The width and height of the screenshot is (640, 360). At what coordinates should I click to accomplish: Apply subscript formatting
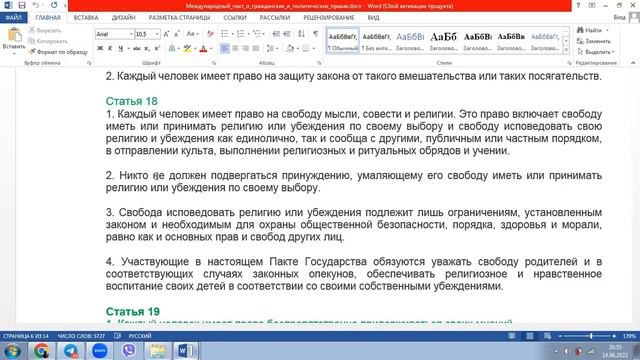click(x=147, y=48)
